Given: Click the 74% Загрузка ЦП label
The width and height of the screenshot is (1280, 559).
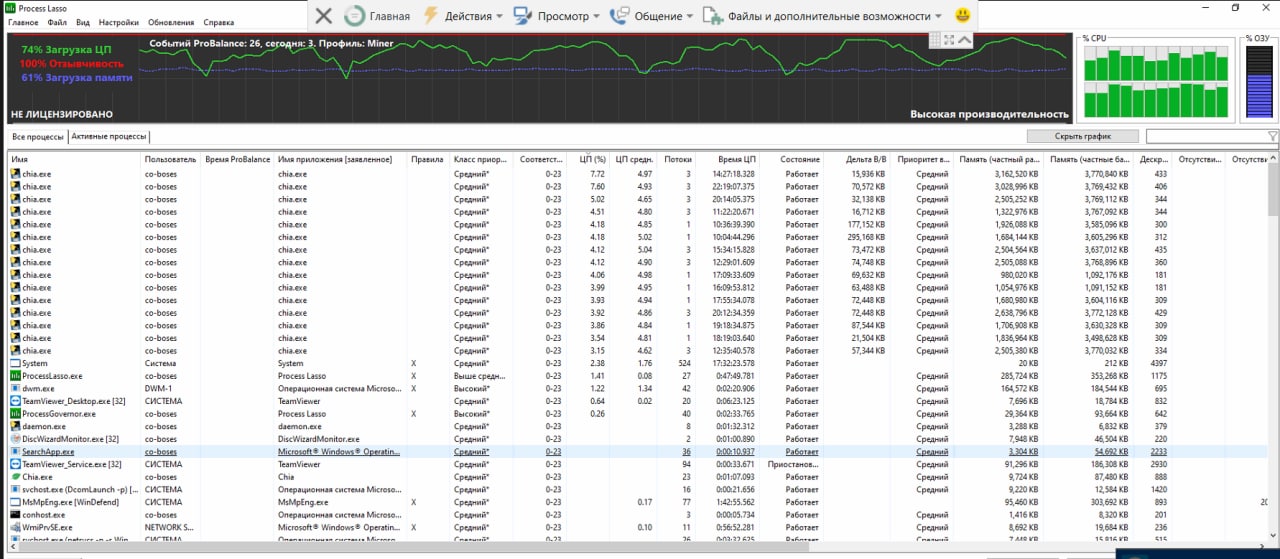Looking at the screenshot, I should pyautogui.click(x=67, y=49).
